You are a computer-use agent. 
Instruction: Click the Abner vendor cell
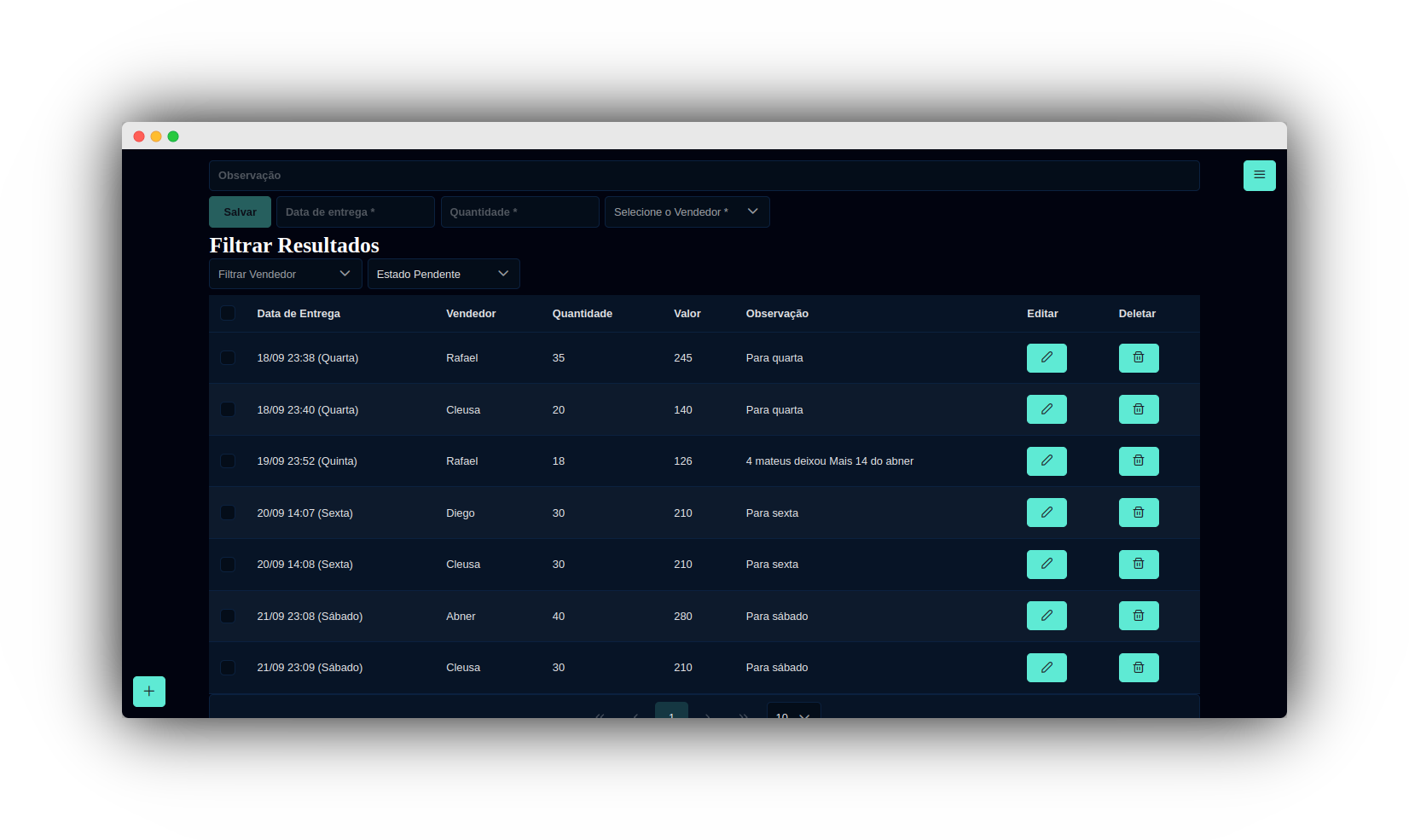click(461, 617)
